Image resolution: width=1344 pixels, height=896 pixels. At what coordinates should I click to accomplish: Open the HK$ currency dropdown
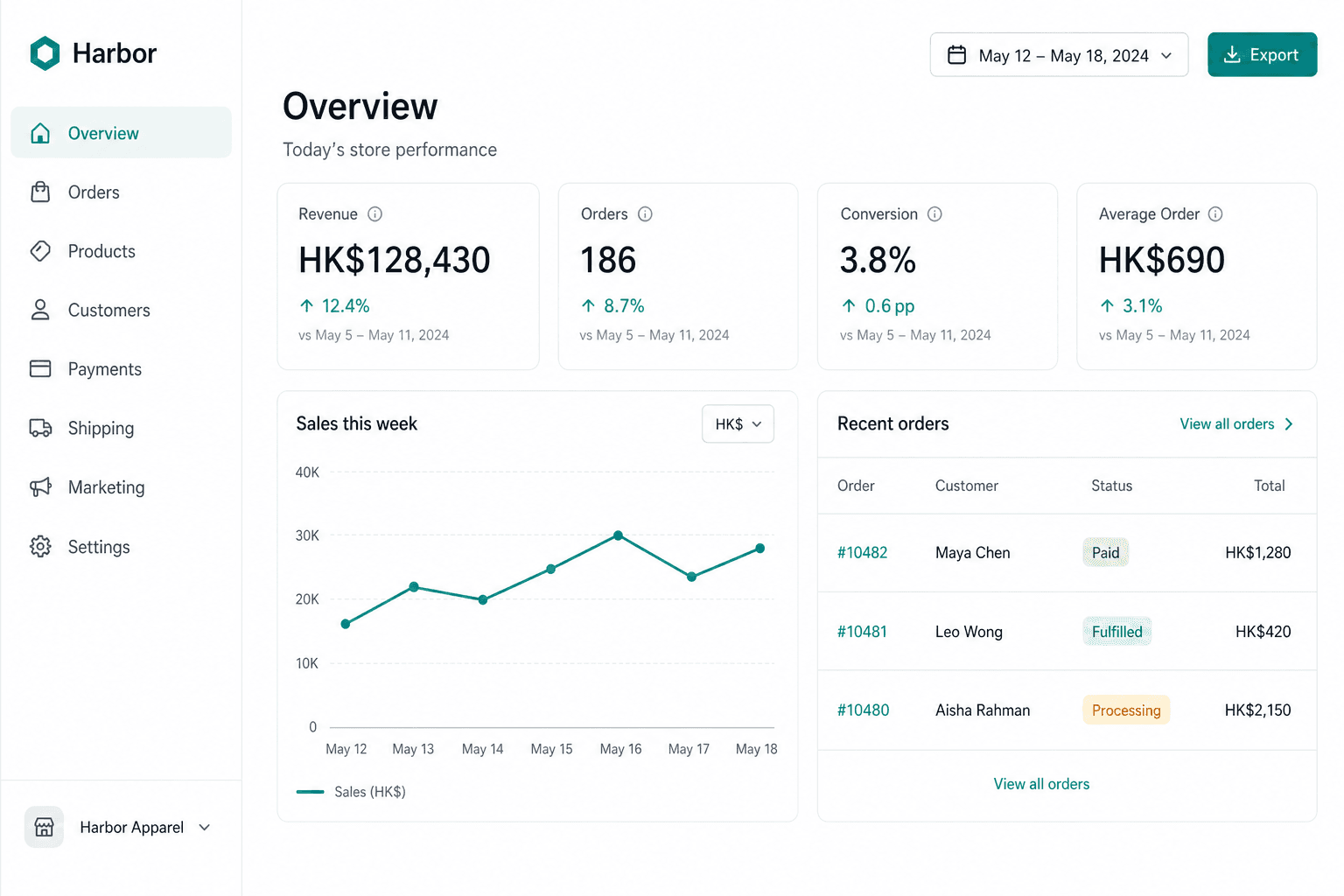(738, 424)
